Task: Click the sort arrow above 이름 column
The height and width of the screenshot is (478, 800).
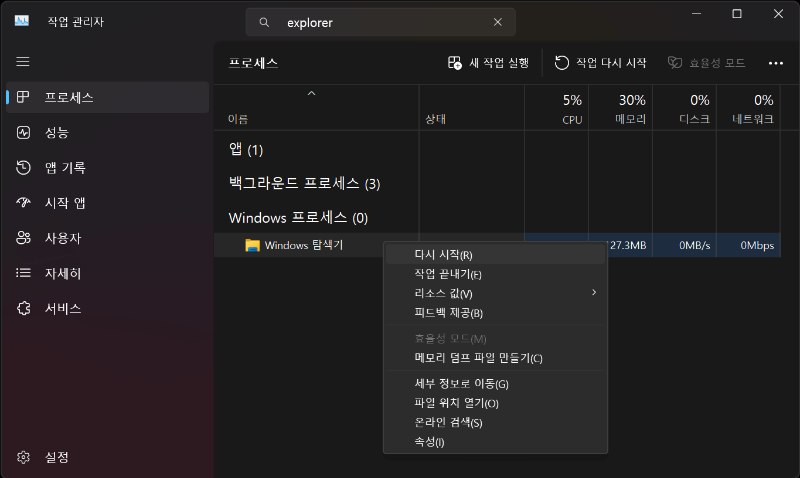Action: (x=311, y=93)
